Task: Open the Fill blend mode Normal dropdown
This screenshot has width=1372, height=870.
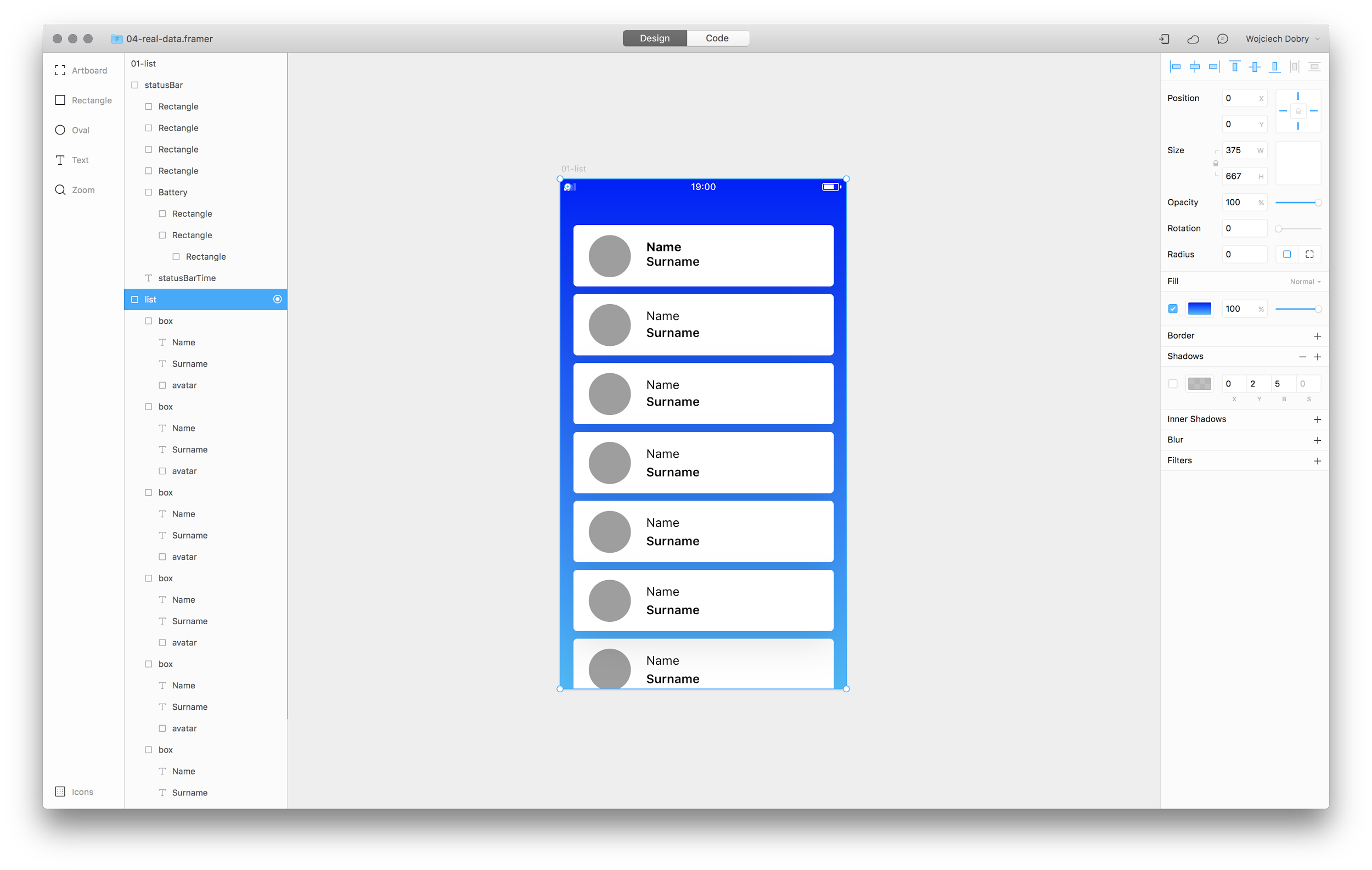Action: 1306,282
